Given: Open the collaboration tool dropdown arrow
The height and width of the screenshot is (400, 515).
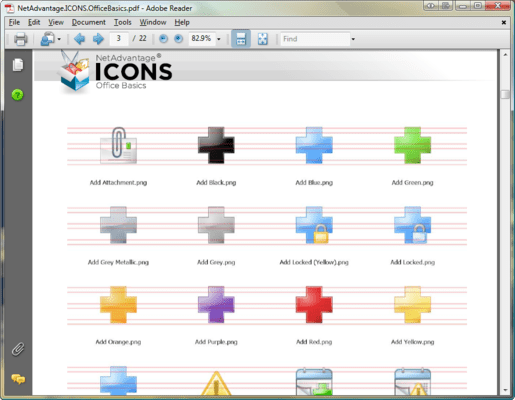Looking at the screenshot, I should pyautogui.click(x=59, y=39).
